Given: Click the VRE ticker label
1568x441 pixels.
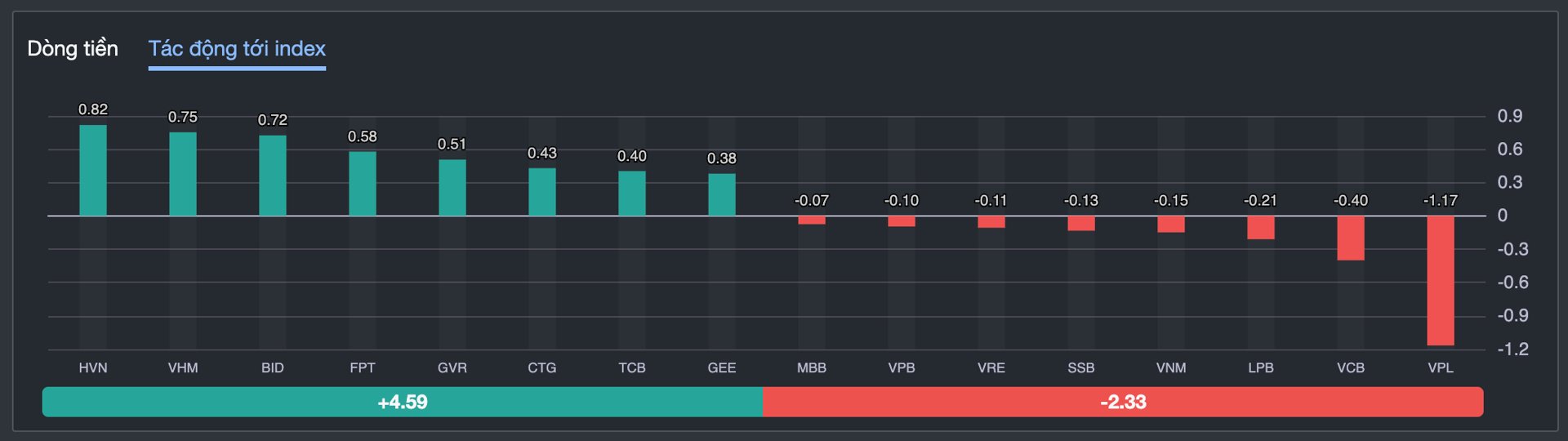Looking at the screenshot, I should [991, 367].
